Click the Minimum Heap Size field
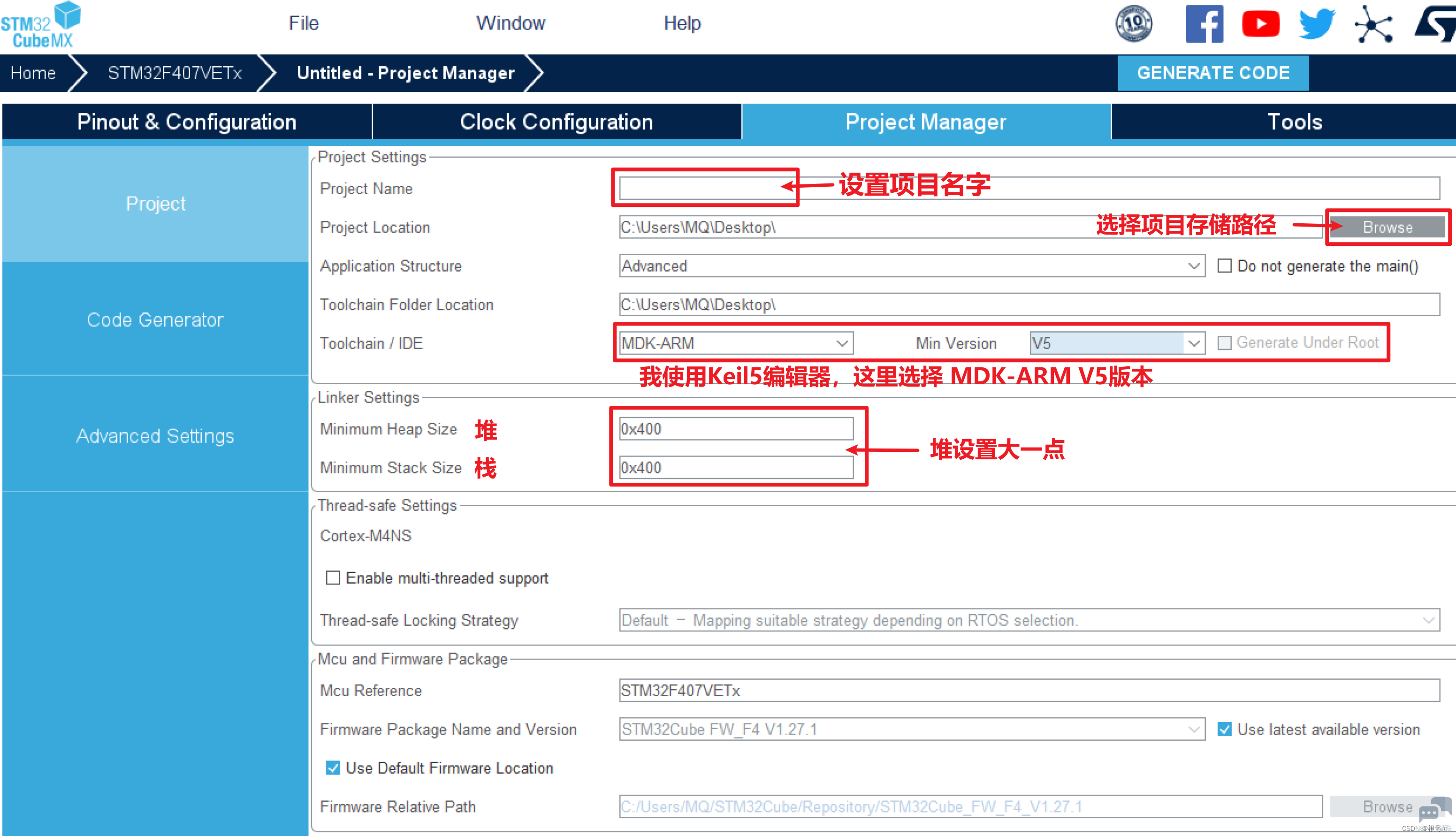Image resolution: width=1456 pixels, height=836 pixels. (x=736, y=429)
